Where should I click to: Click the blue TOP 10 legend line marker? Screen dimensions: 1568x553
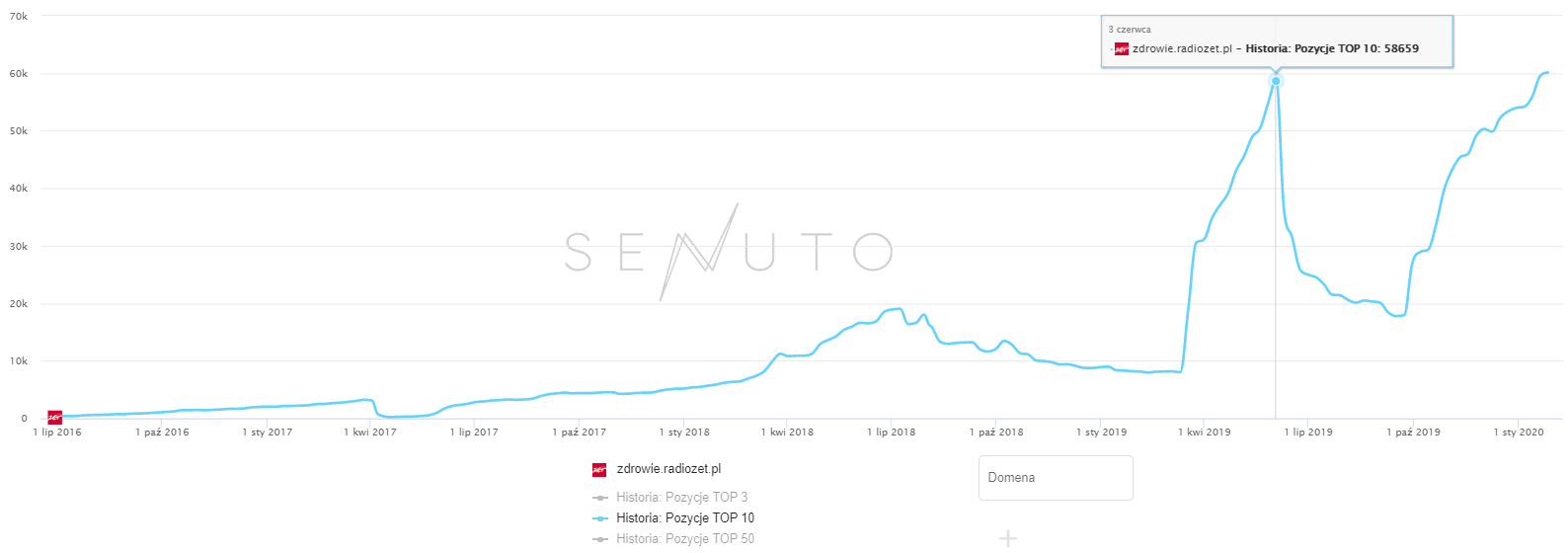pyautogui.click(x=600, y=518)
